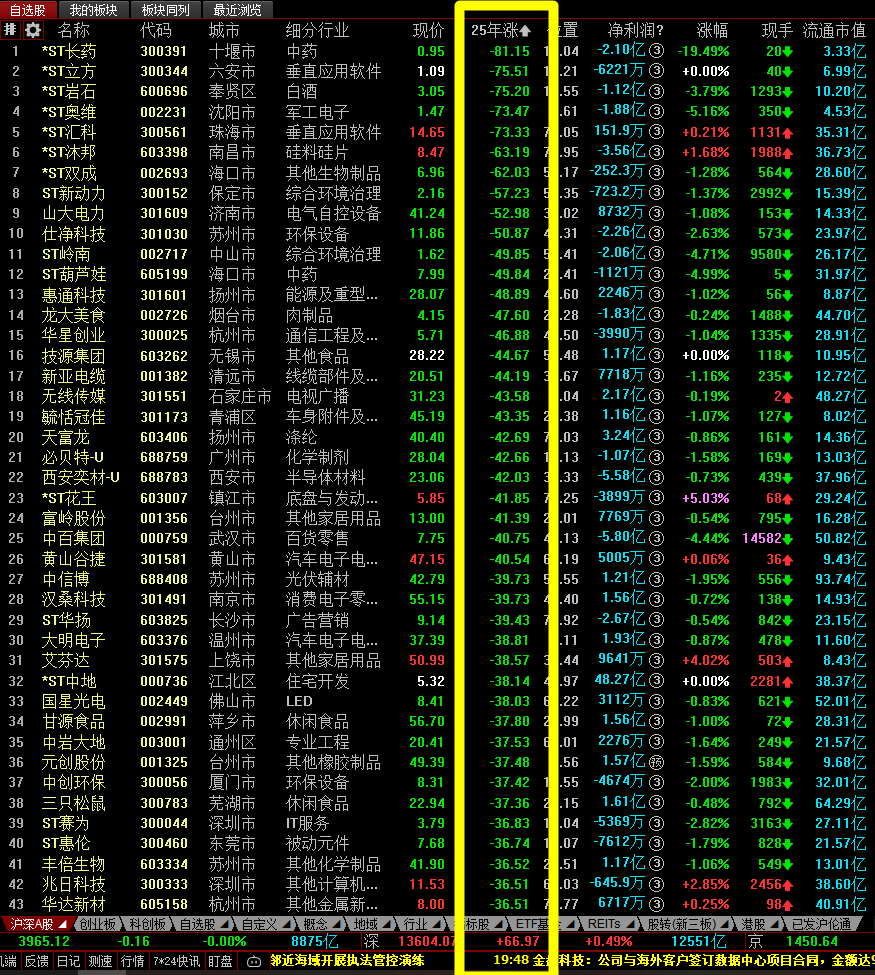Screen dimensions: 875x975
Task: Expand the 港股 dropdown arrow
Action: click(774, 925)
